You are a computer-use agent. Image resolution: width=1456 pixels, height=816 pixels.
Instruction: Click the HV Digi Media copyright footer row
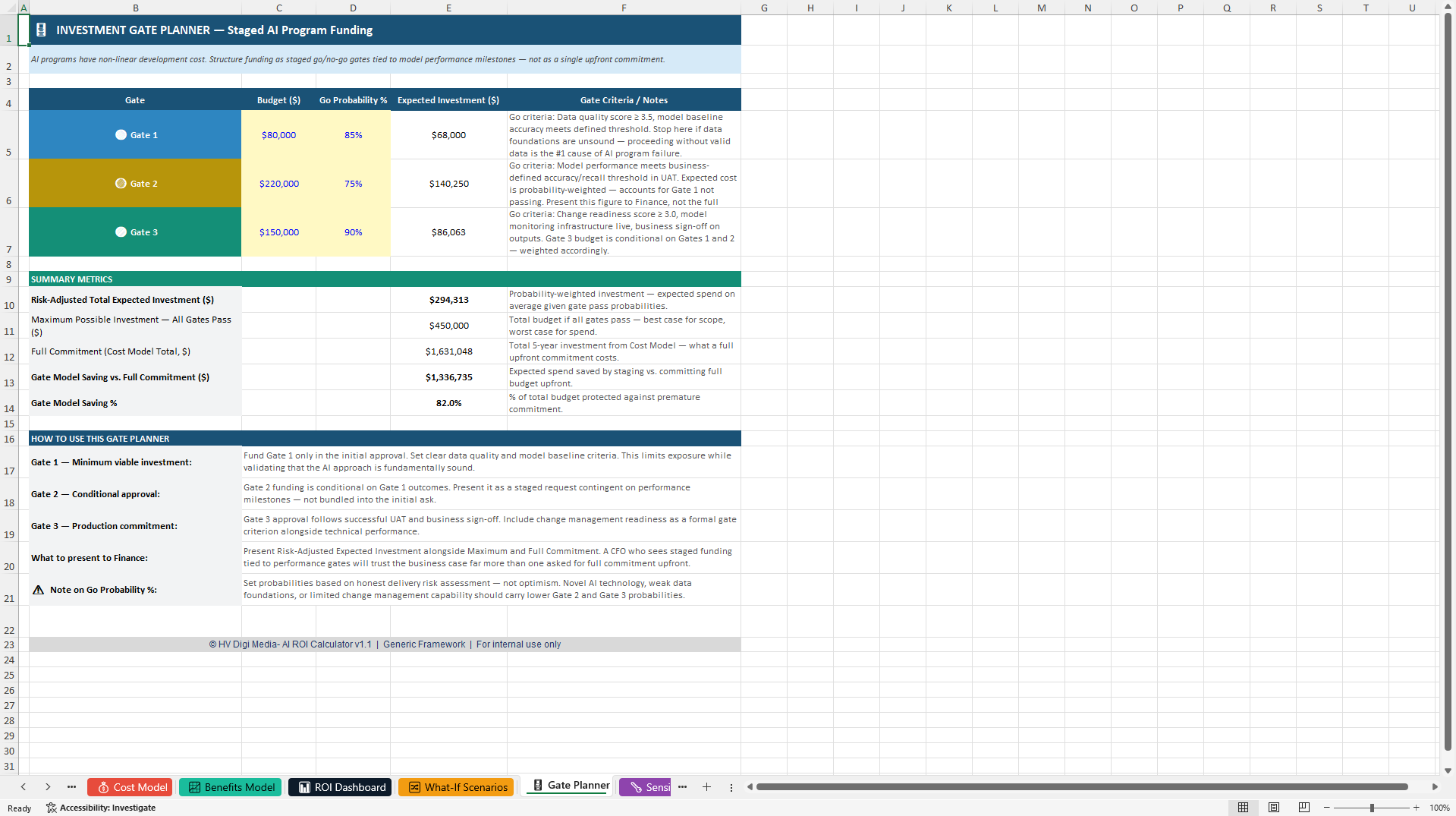pos(385,644)
